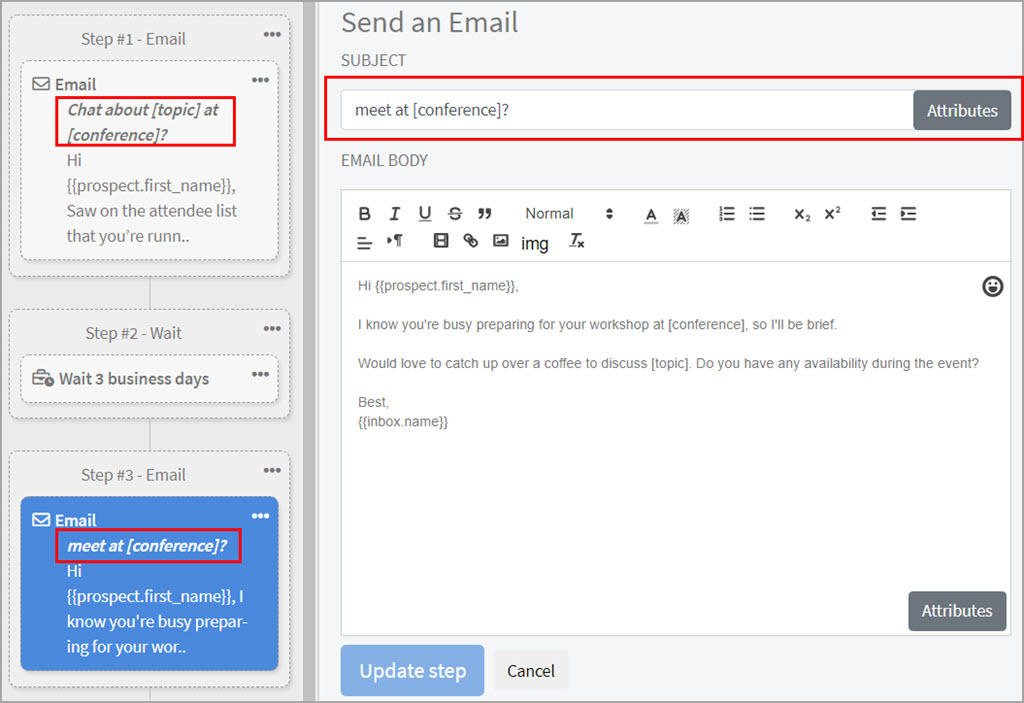The image size is (1024, 703).
Task: Apply italic formatting
Action: click(x=395, y=213)
